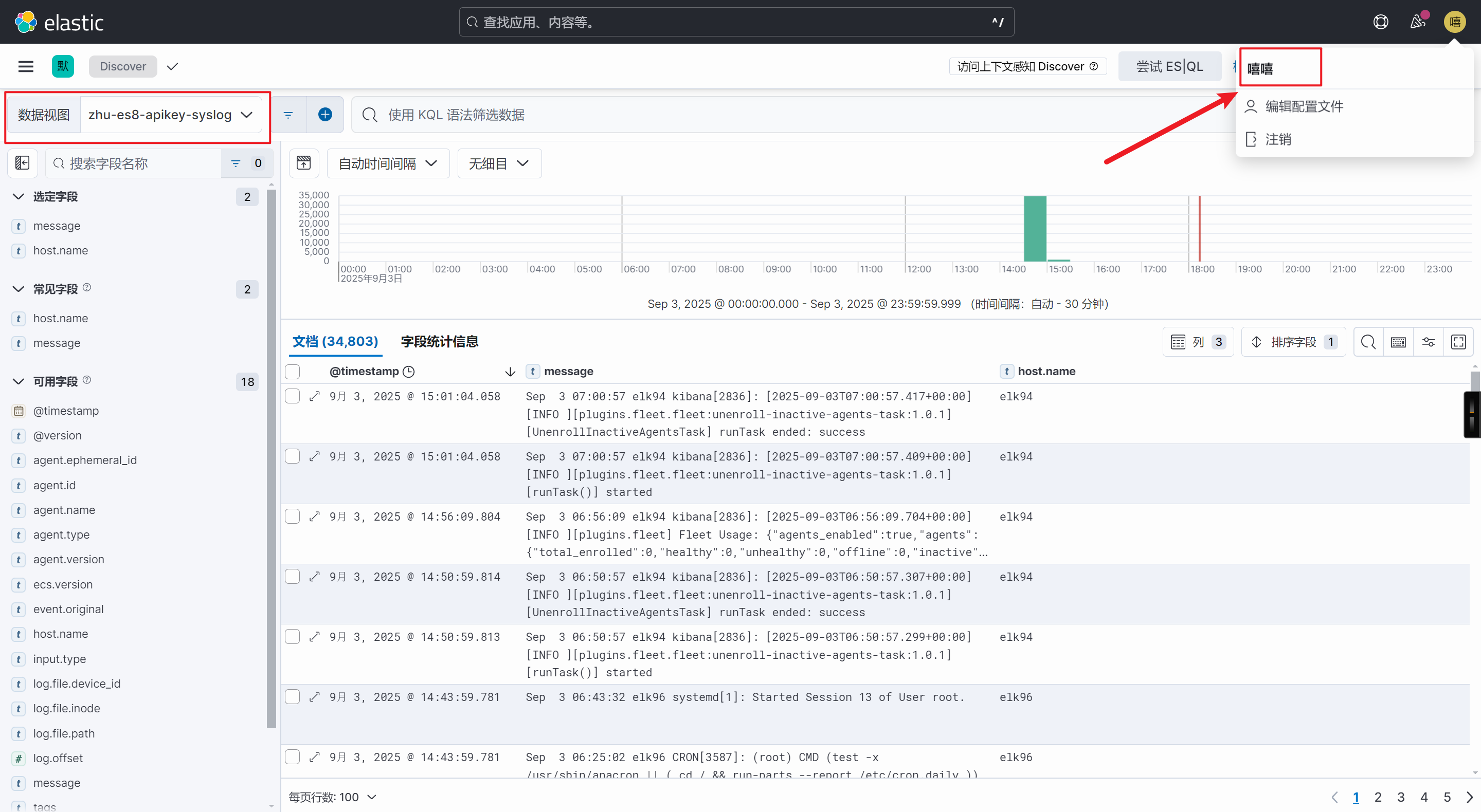Image resolution: width=1481 pixels, height=812 pixels.
Task: Sort by @timestamp arrow icon
Action: tap(510, 372)
